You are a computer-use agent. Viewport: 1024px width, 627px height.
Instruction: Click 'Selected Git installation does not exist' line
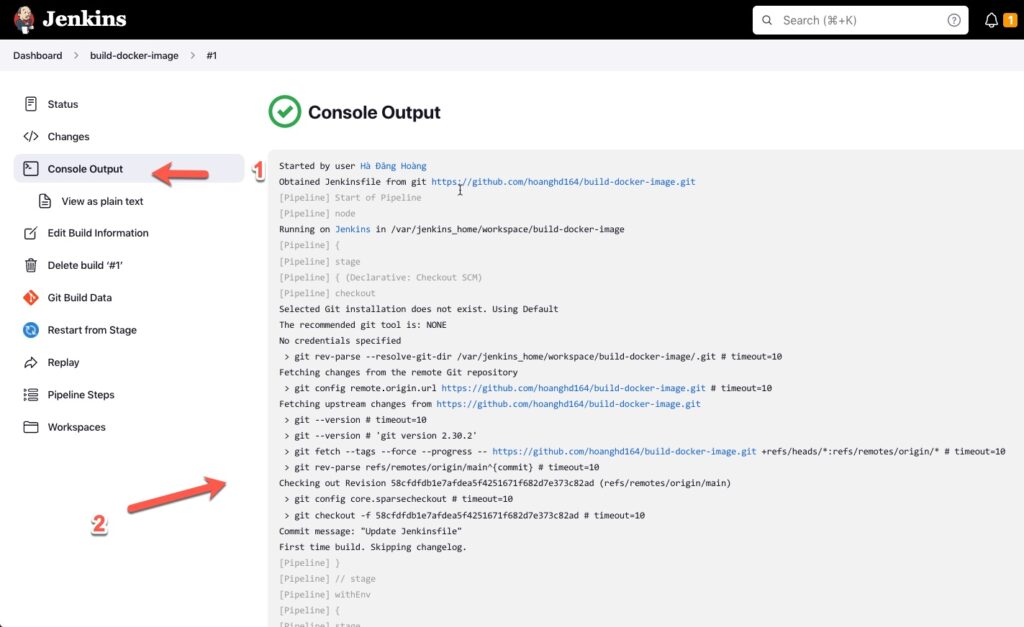(419, 309)
